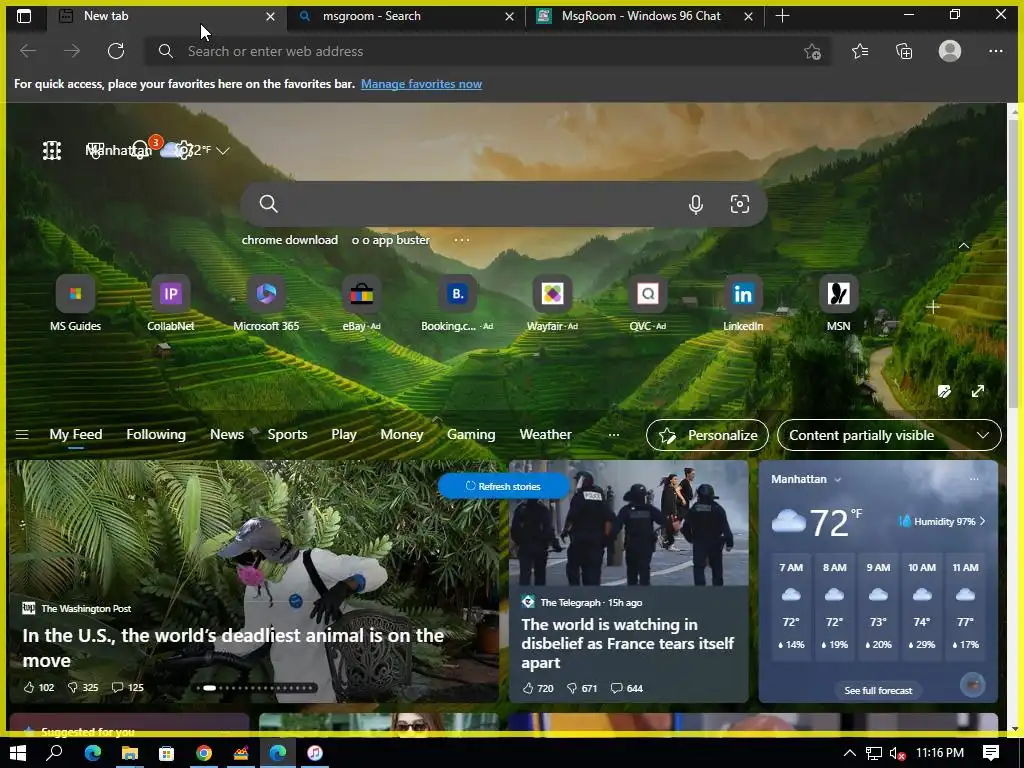Open weather card options ellipsis
This screenshot has height=768, width=1024.
[x=974, y=479]
